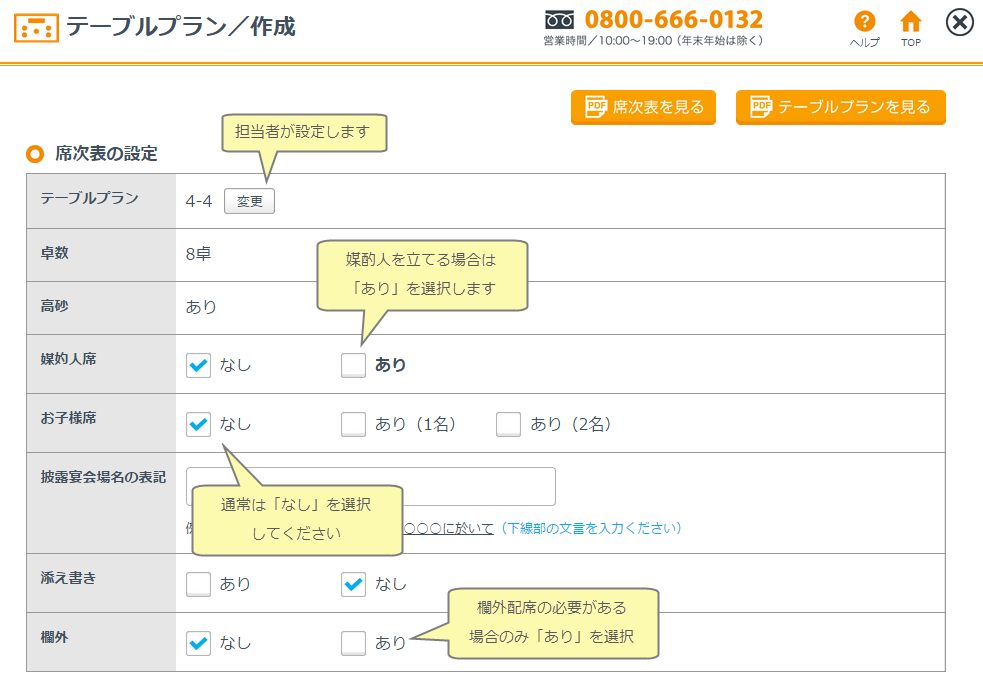Click the orange circle bullet by 席次表の設定
Image resolution: width=983 pixels, height=687 pixels.
pos(35,154)
